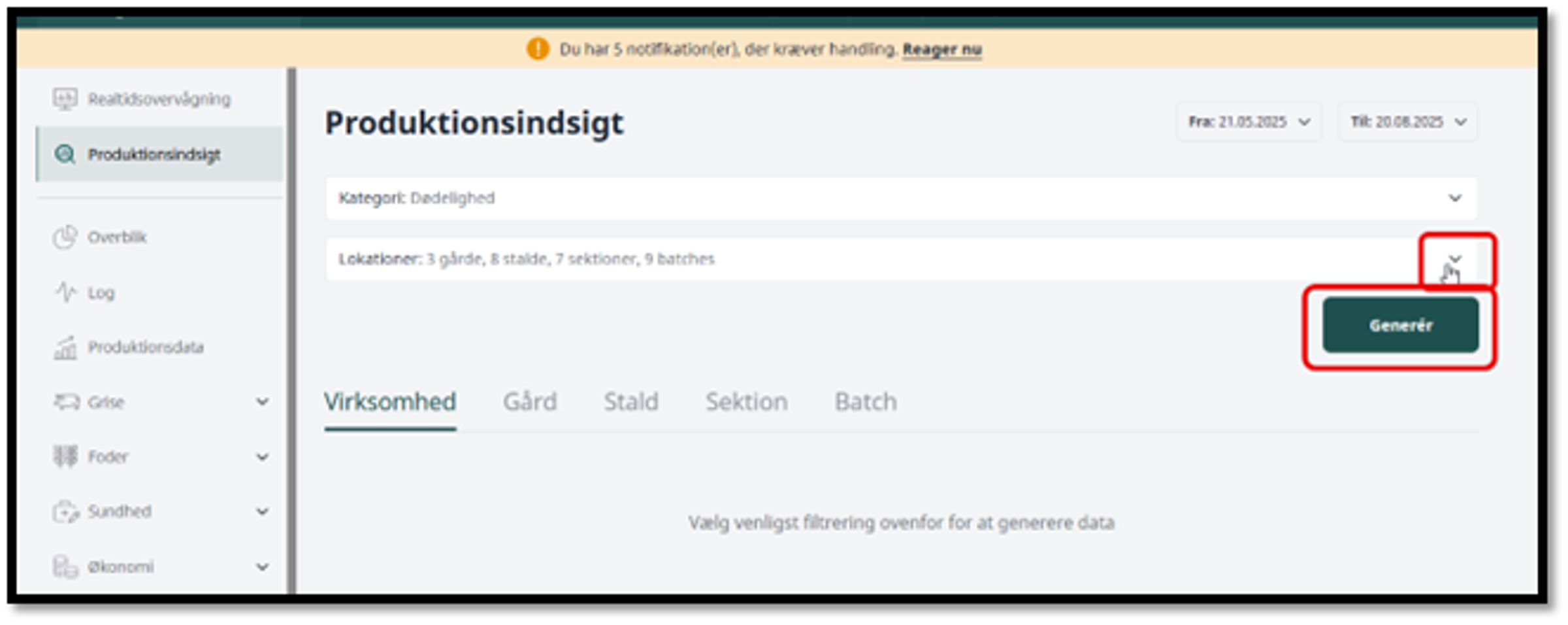Open the Realtidsovervågning monitor icon
1568x625 pixels.
(65, 99)
